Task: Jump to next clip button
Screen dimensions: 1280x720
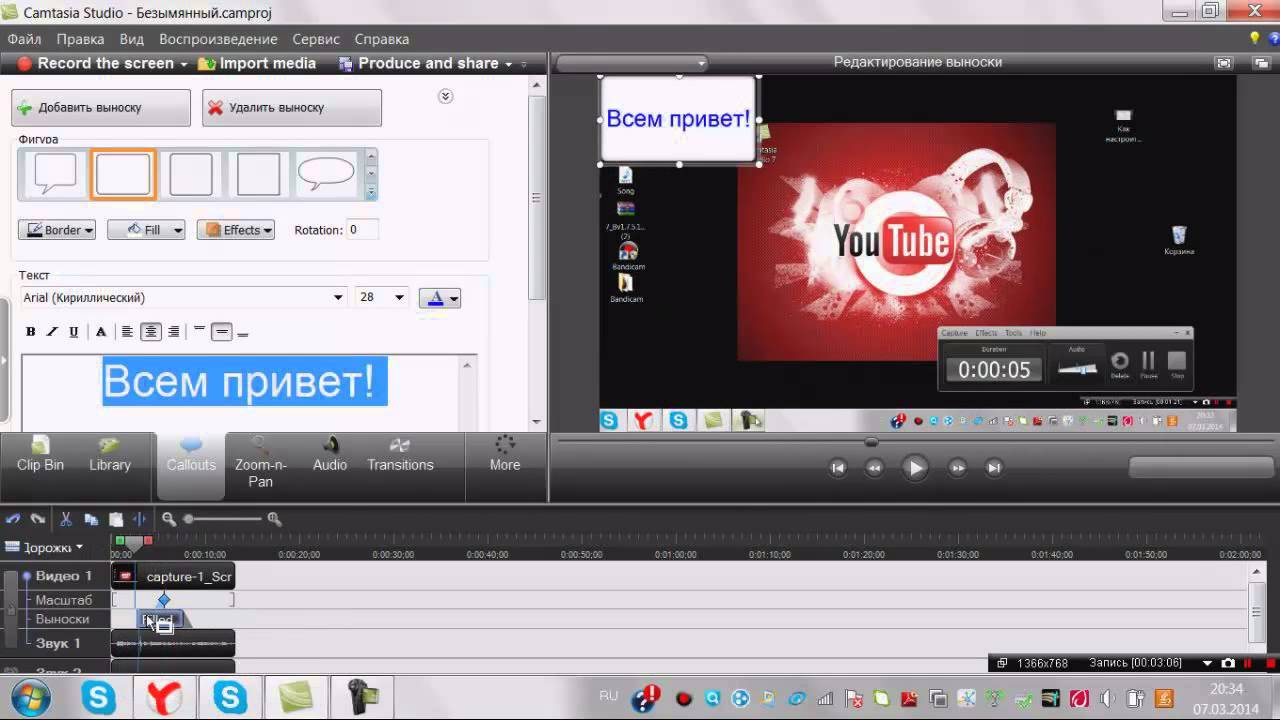Action: coord(994,467)
